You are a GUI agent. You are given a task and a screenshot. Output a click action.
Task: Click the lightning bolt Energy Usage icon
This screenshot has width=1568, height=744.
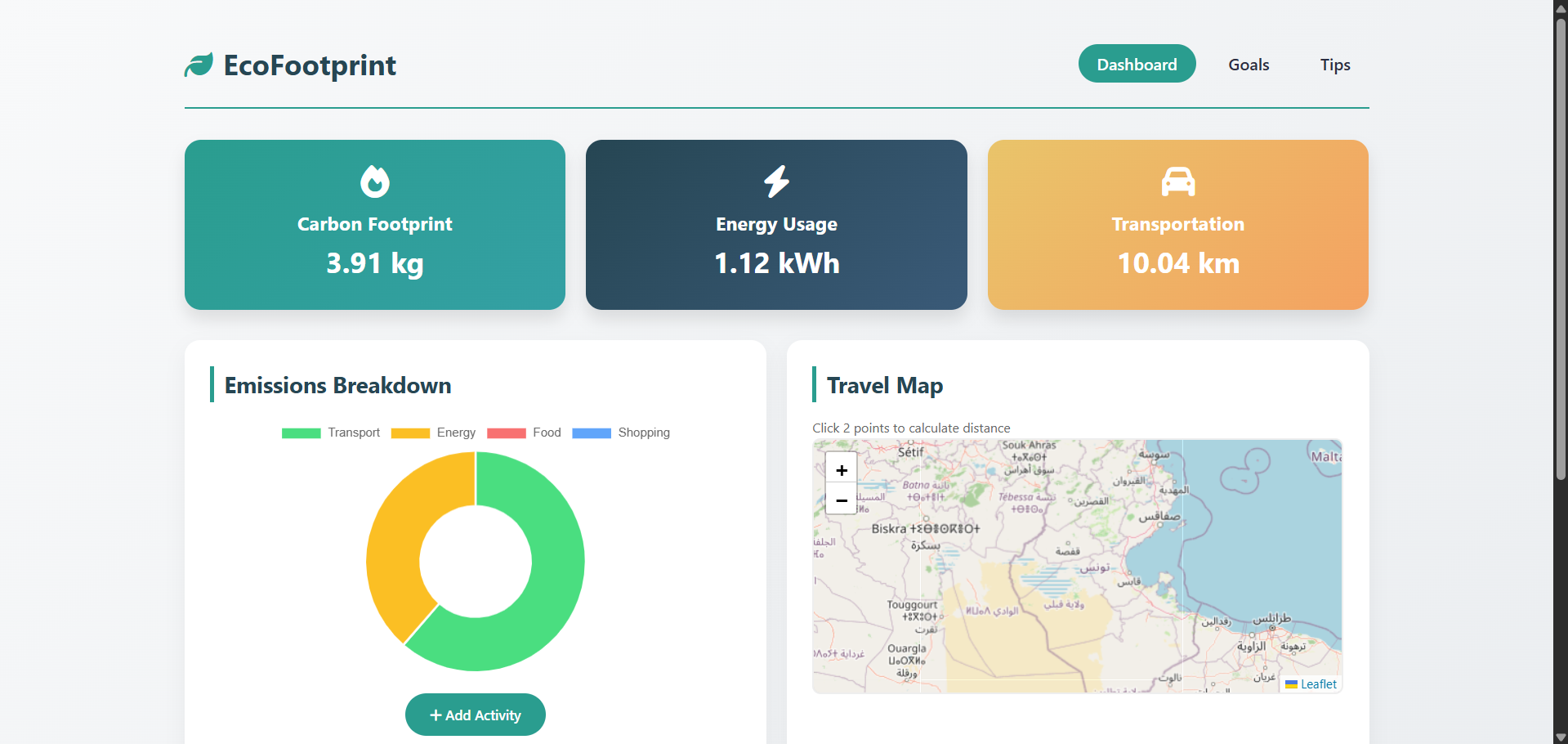coord(776,182)
